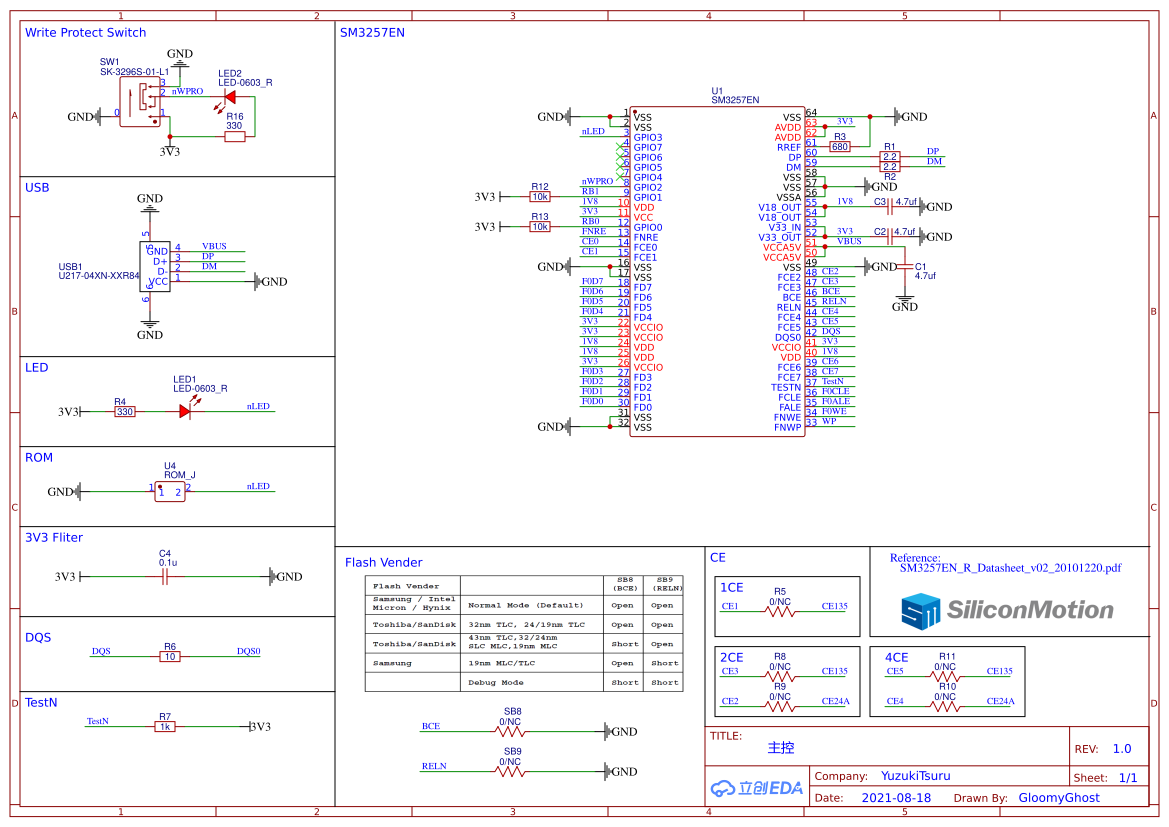Select the 'Write Protect Switch' section title
Screen dimensions: 1169x827
tap(86, 33)
